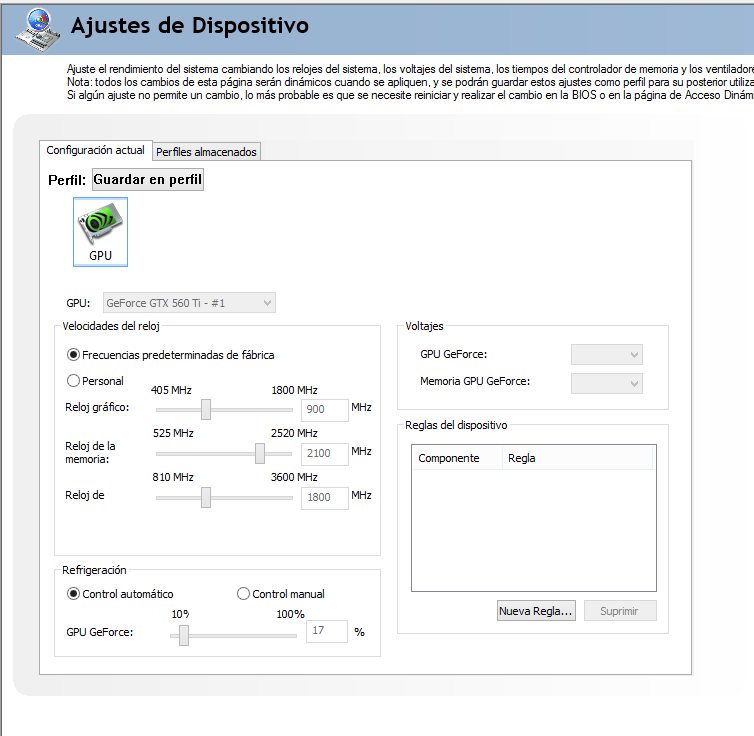754x736 pixels.
Task: Switch to Configuración actual tab
Action: (x=95, y=151)
